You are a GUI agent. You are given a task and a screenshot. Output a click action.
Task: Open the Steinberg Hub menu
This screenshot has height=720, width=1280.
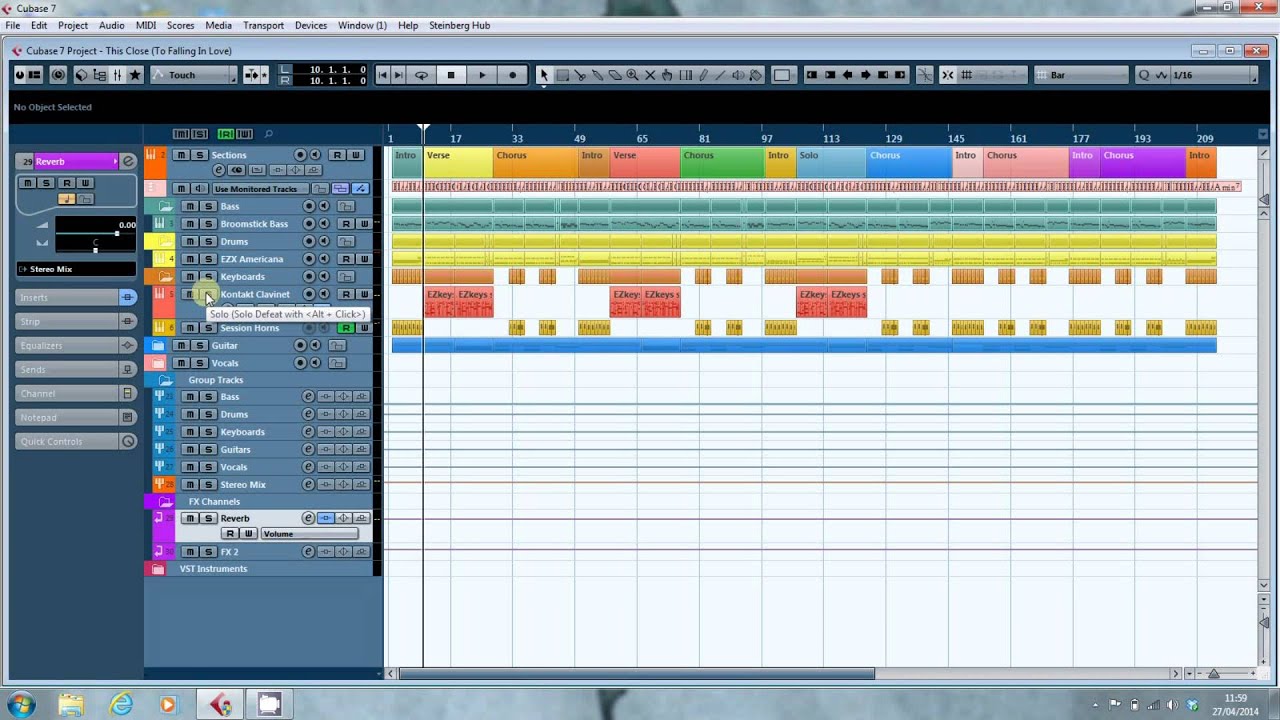(x=459, y=25)
